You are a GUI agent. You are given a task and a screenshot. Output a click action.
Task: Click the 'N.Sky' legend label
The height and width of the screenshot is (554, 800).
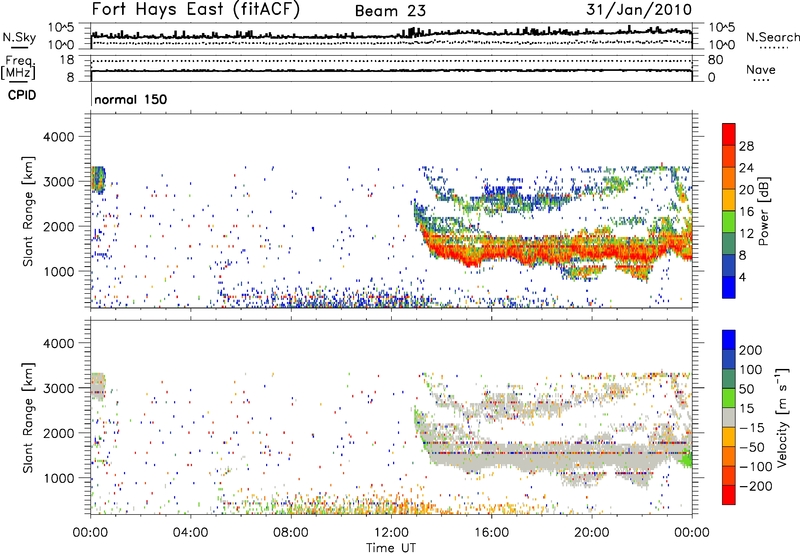coord(19,37)
